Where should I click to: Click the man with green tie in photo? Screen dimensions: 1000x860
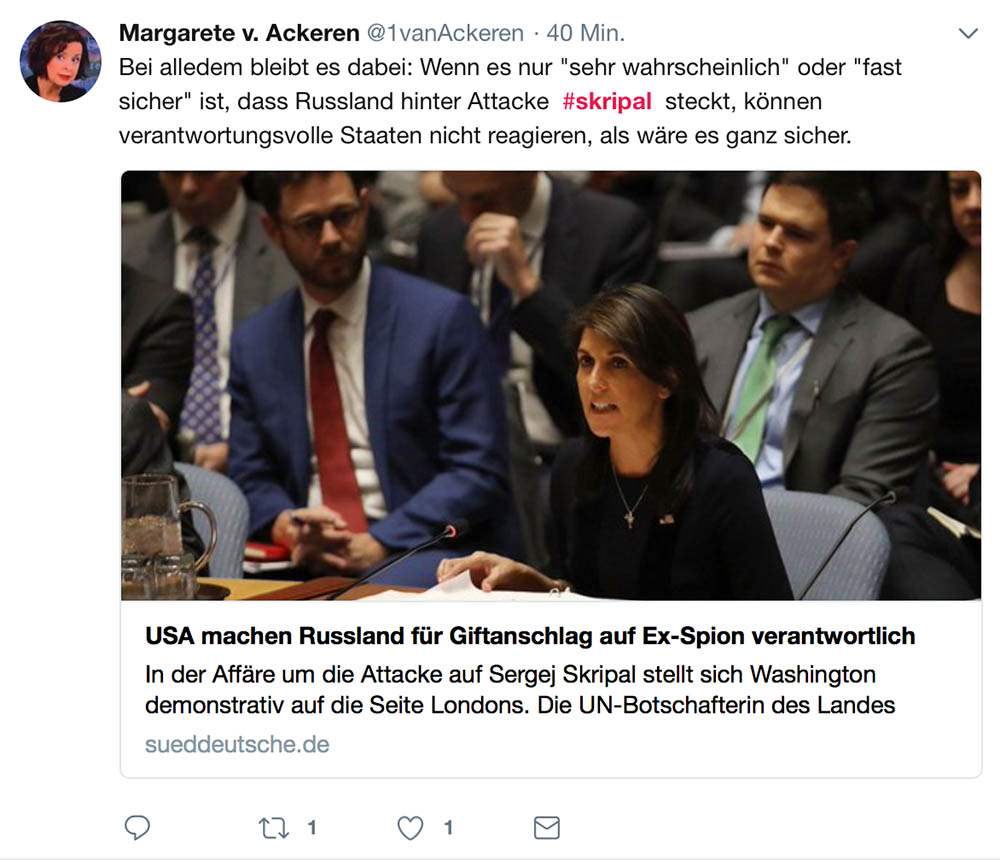click(810, 357)
